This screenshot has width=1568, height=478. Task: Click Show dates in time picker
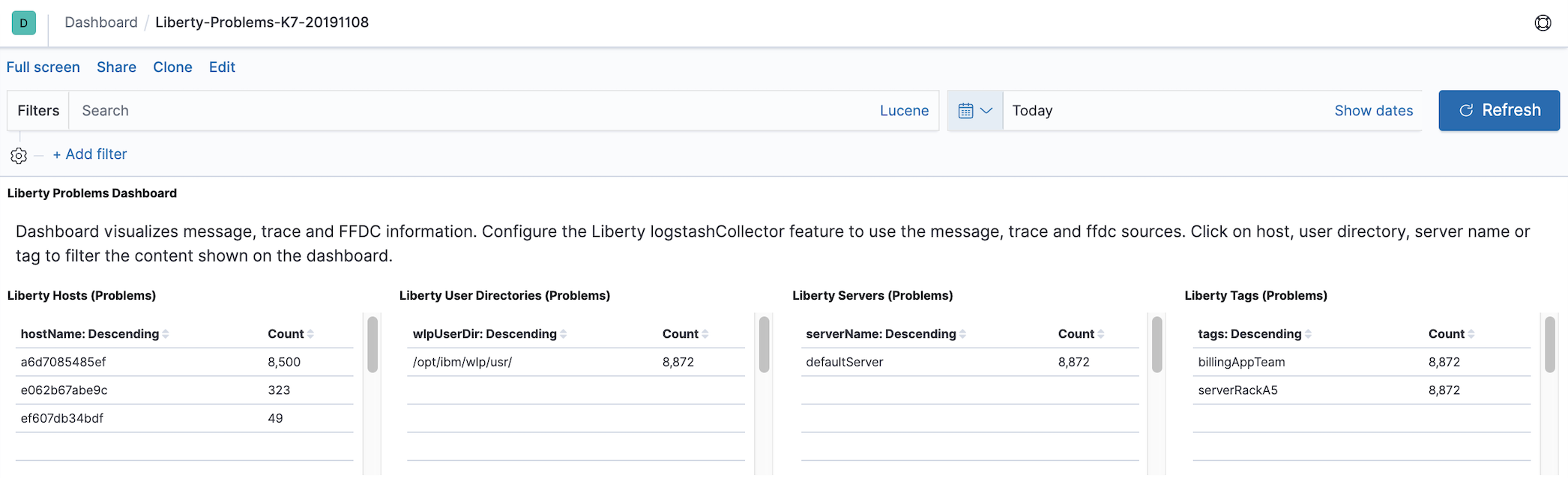(x=1373, y=111)
